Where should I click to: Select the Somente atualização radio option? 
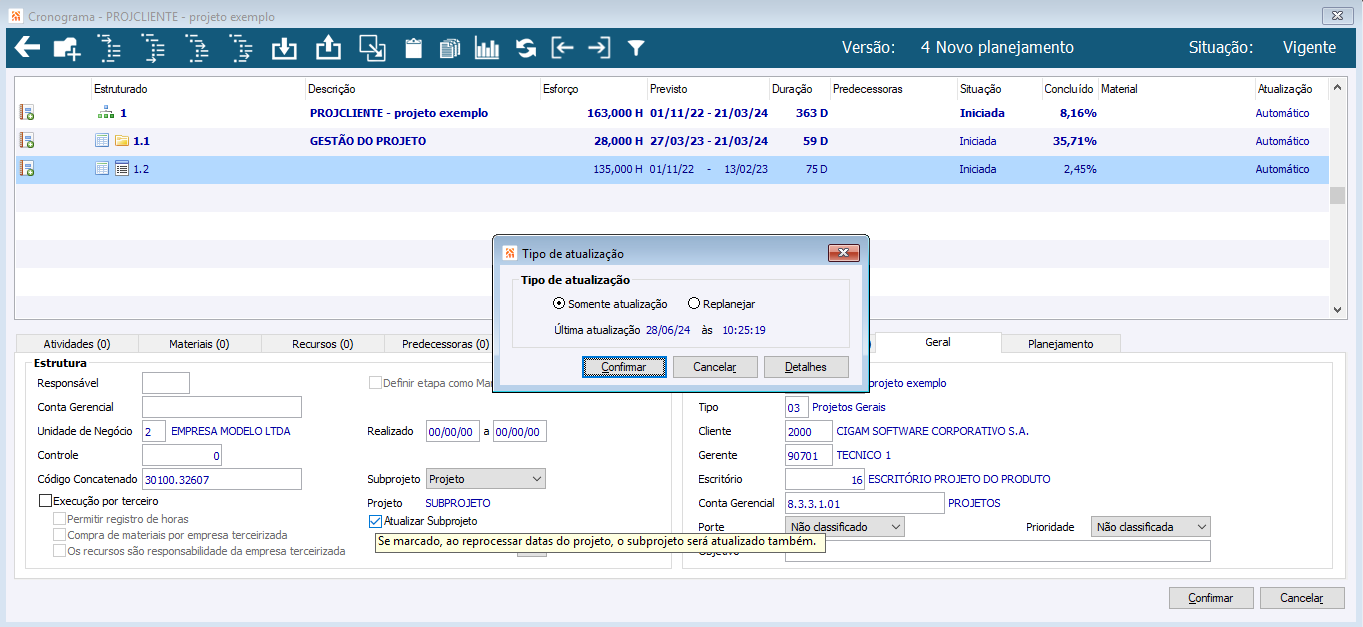click(x=558, y=304)
